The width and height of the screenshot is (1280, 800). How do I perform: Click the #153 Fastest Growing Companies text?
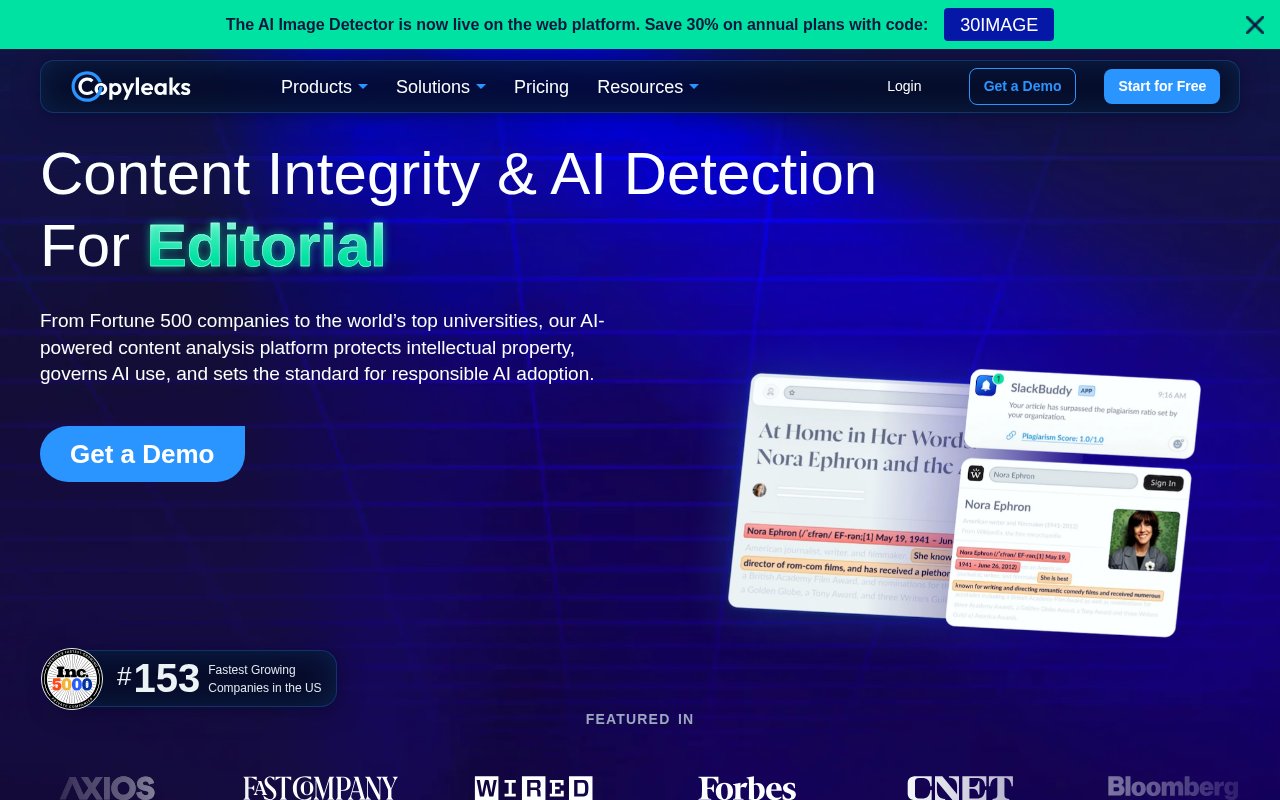click(x=219, y=679)
